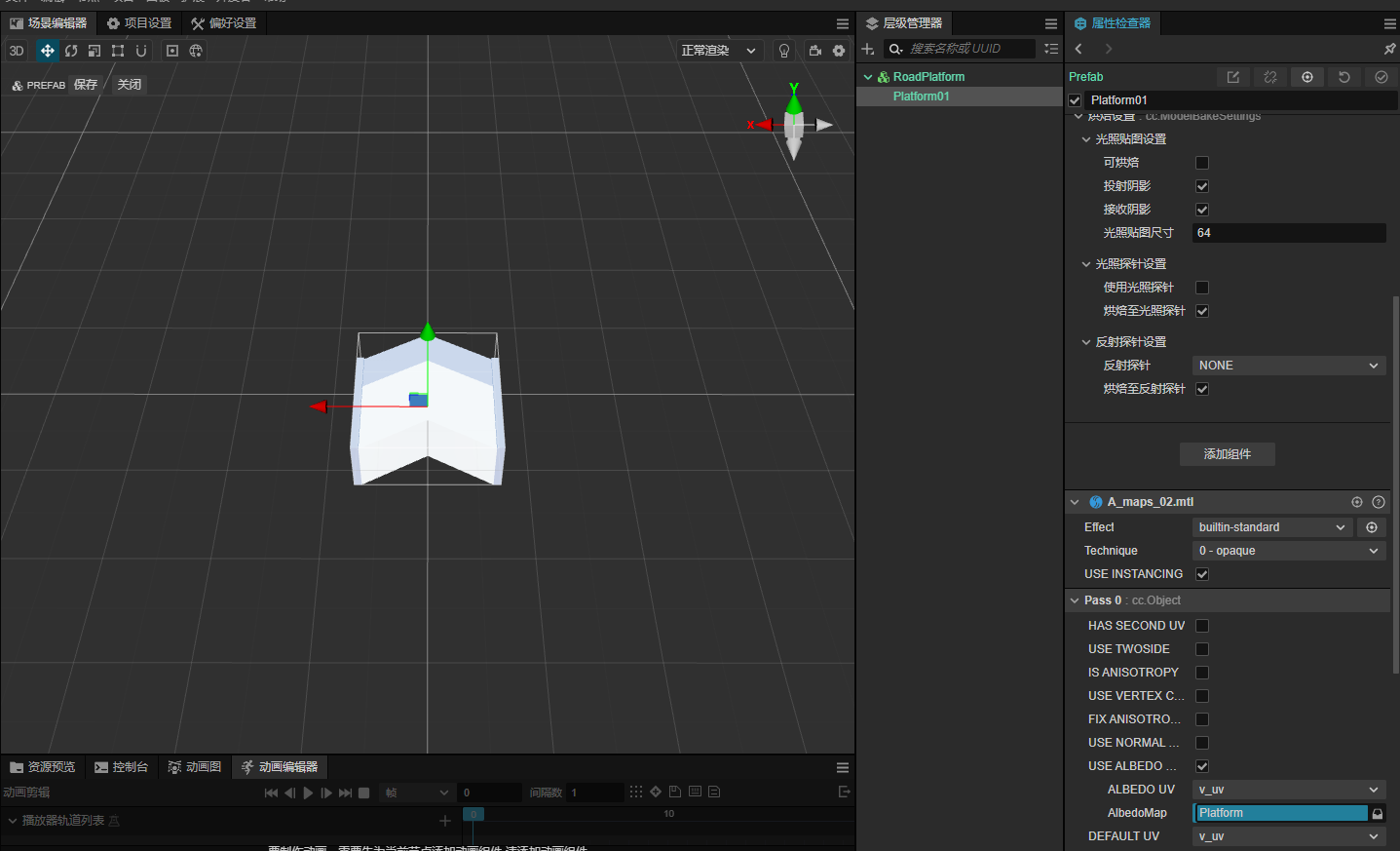1400x851 pixels.
Task: Open the 动画图 tab
Action: (195, 767)
